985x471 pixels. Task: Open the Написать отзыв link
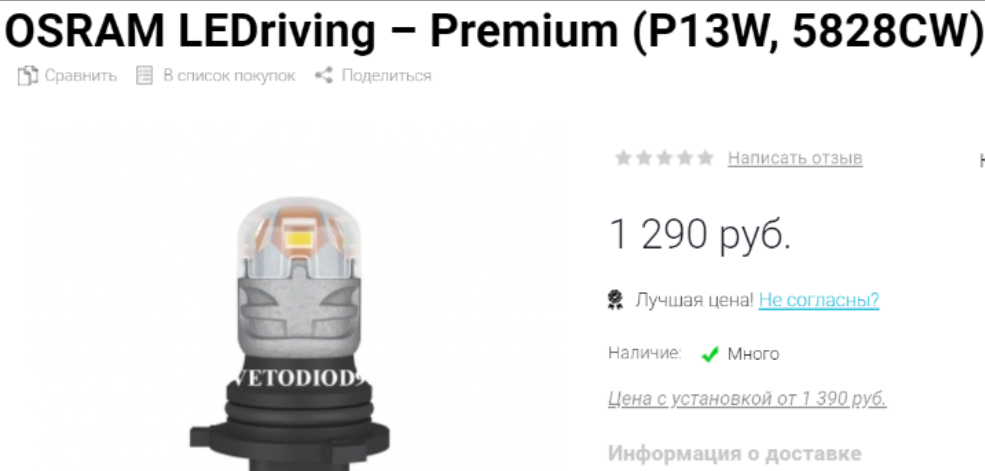tap(795, 158)
